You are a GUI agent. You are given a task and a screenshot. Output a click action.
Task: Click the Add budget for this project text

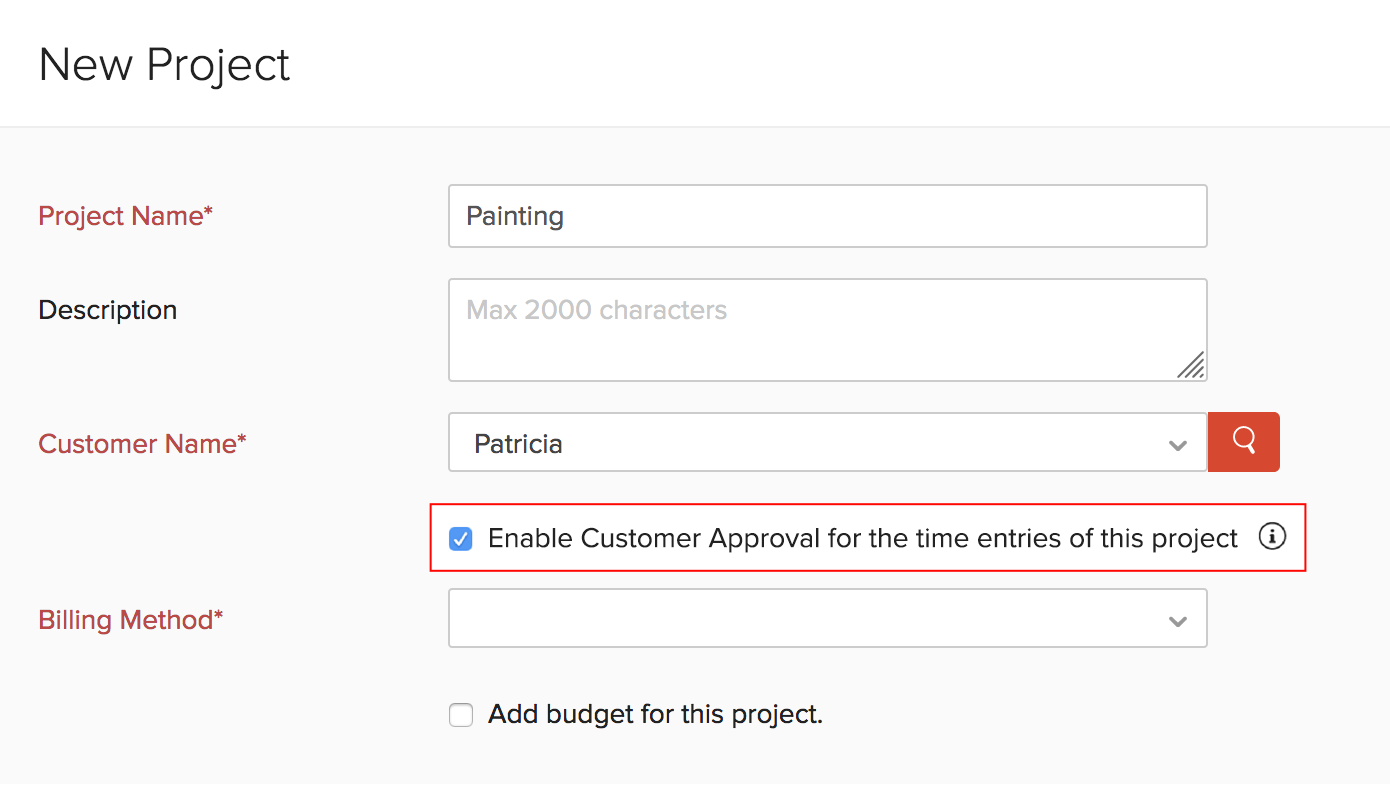pyautogui.click(x=654, y=714)
